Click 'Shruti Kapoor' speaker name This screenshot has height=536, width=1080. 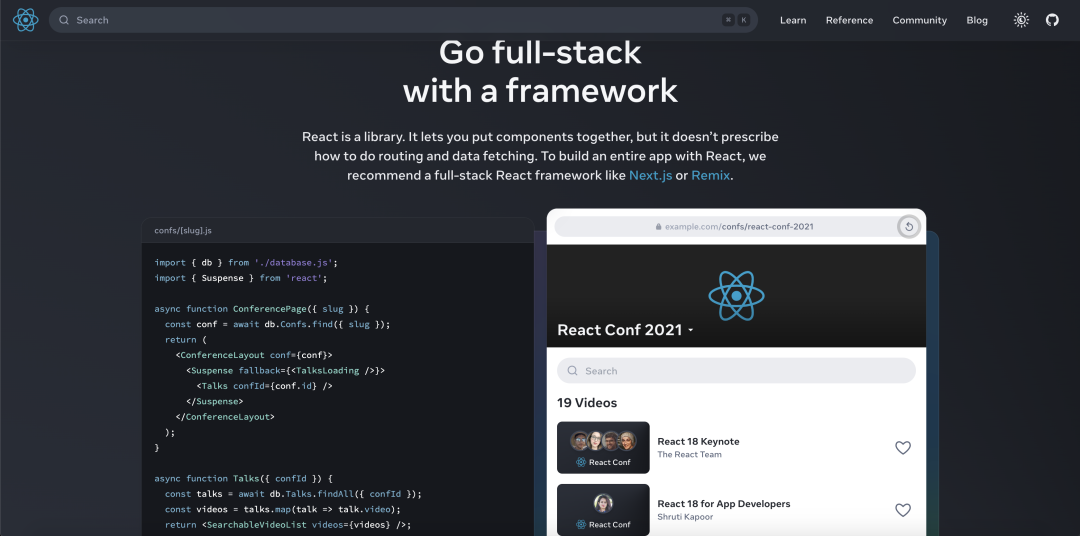click(685, 517)
